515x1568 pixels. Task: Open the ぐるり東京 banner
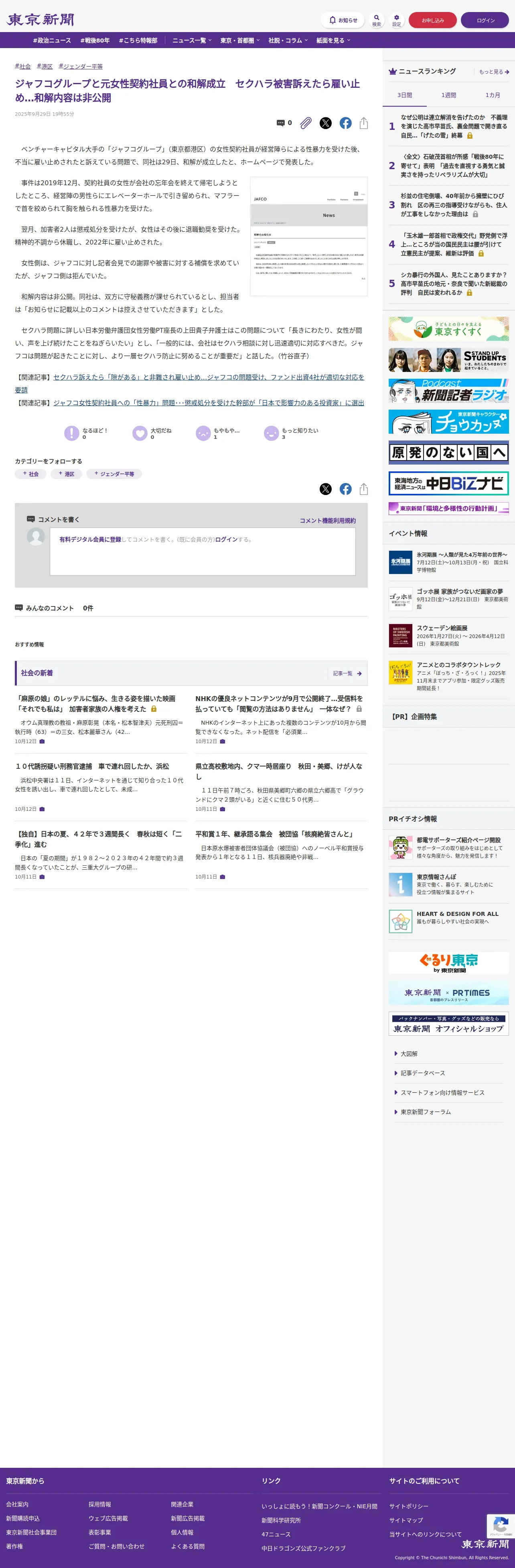click(448, 962)
